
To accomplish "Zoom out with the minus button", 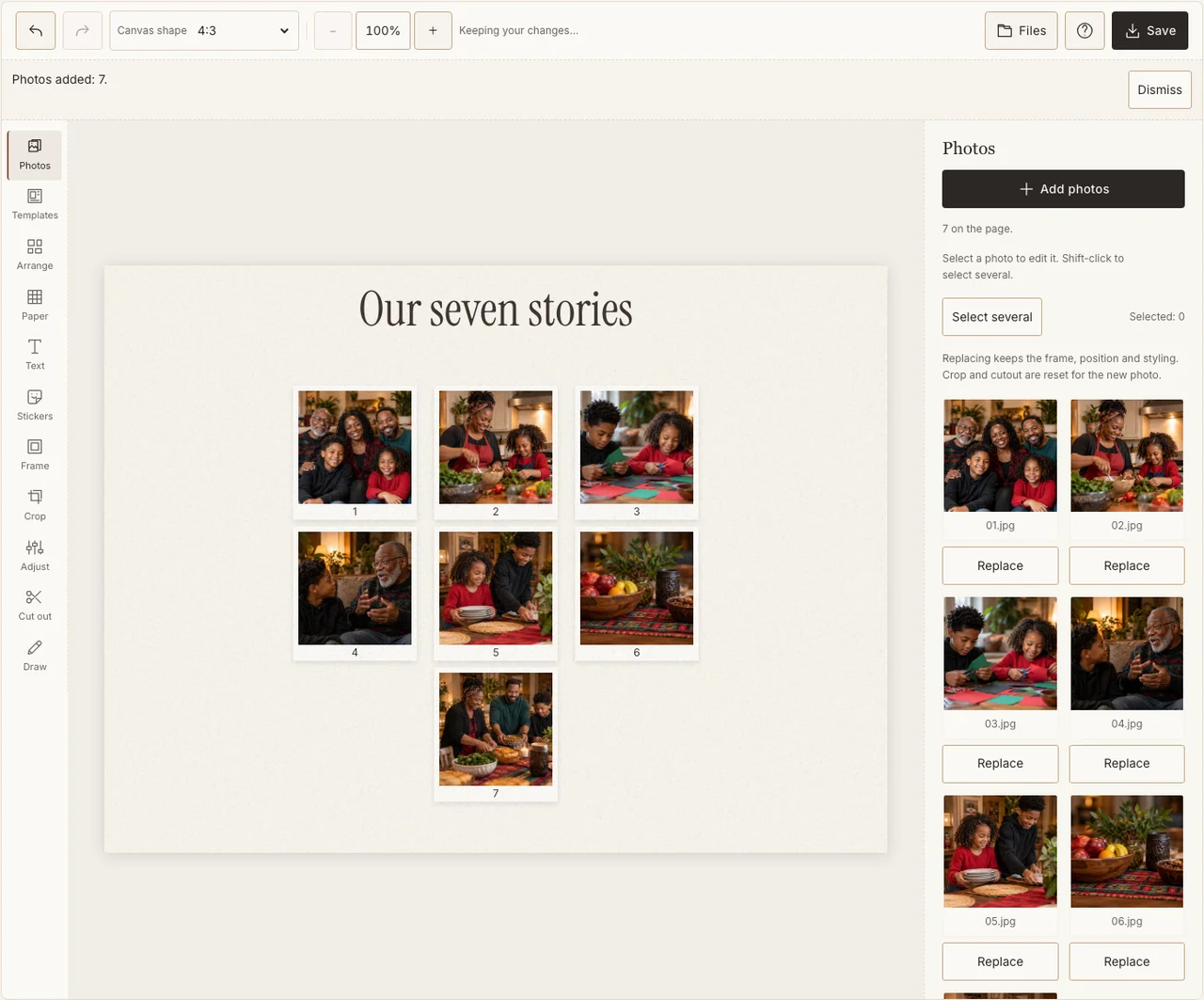I will [333, 31].
